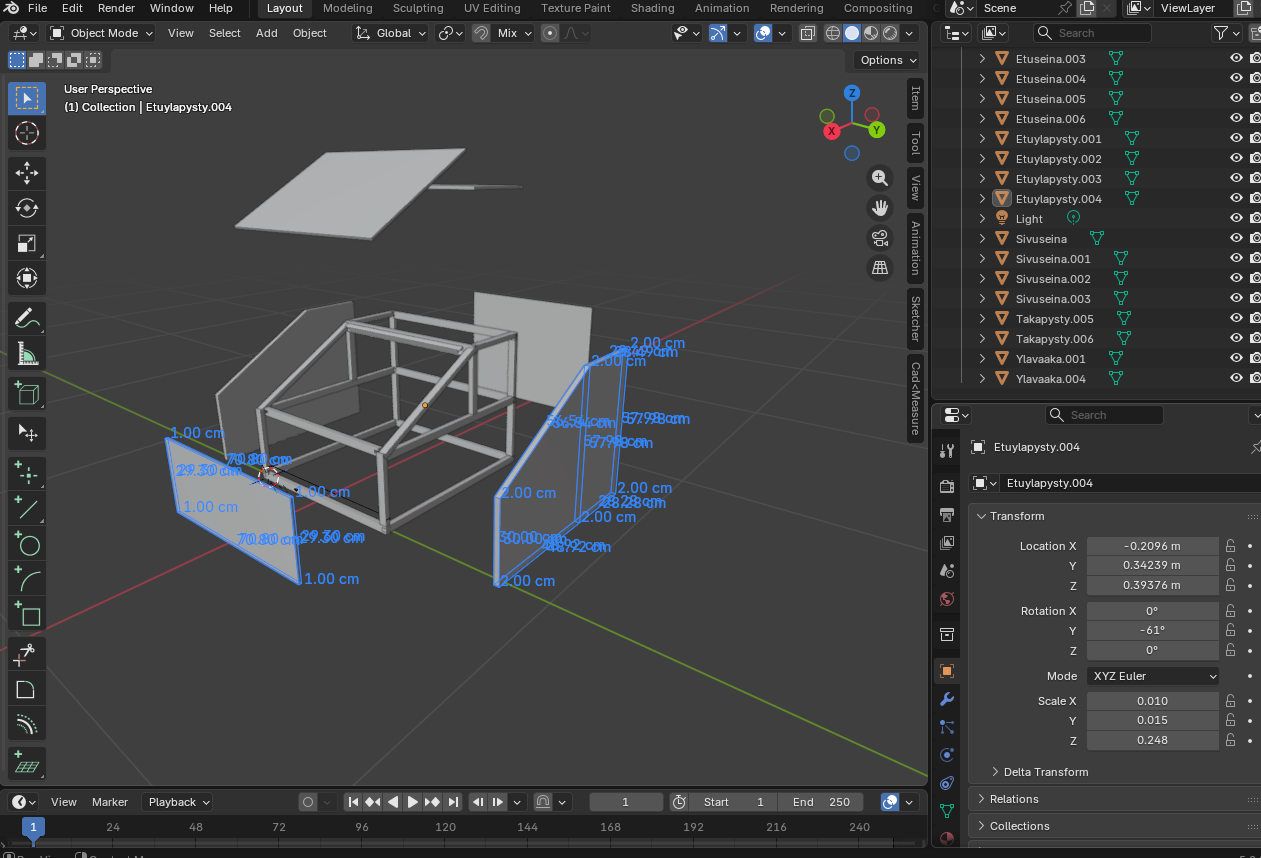The height and width of the screenshot is (858, 1261).
Task: Toggle the lock for Location X
Action: [1231, 546]
